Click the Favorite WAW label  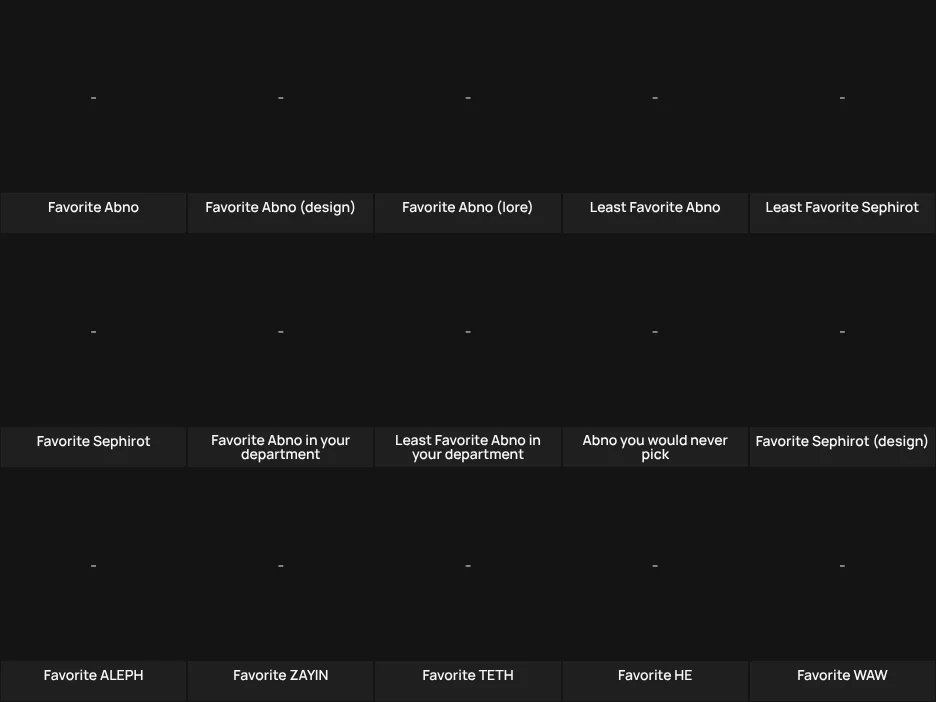click(842, 675)
